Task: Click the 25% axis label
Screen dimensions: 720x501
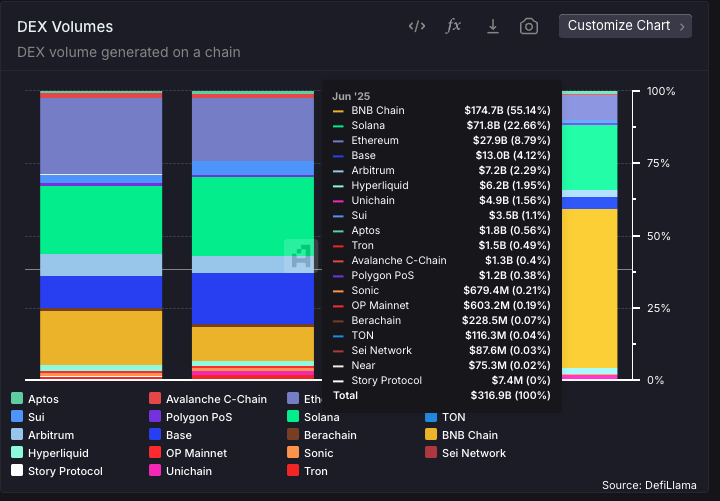Action: 658,308
